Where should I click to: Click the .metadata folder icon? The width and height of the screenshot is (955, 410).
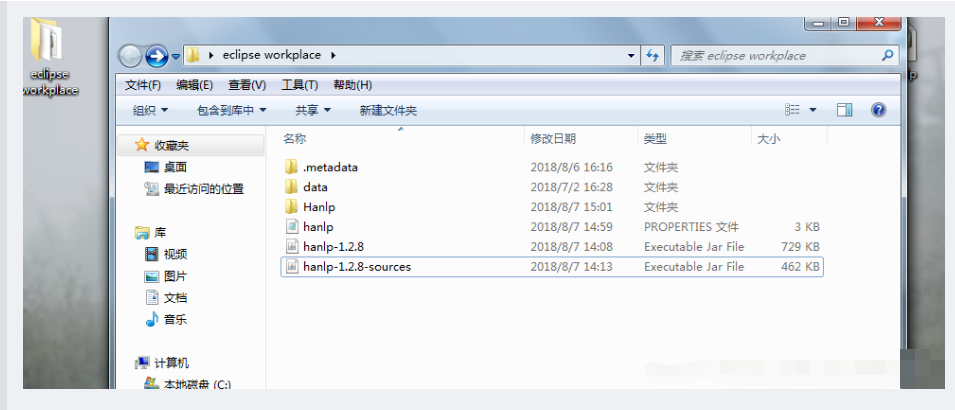pos(292,167)
